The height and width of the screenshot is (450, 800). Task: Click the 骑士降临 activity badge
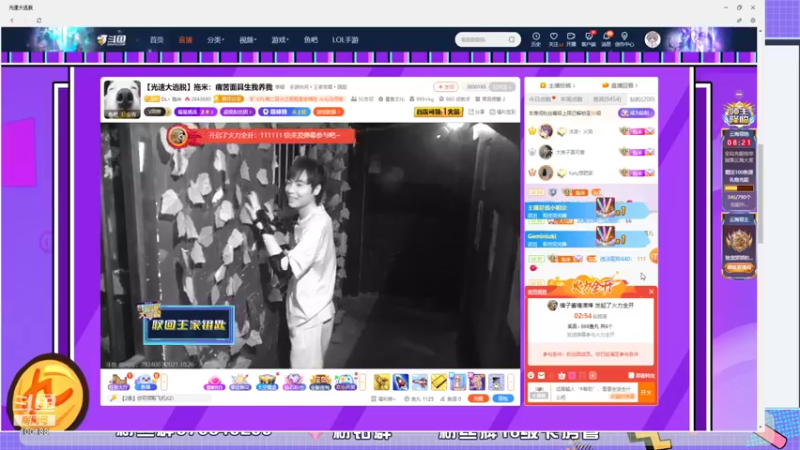(739, 114)
